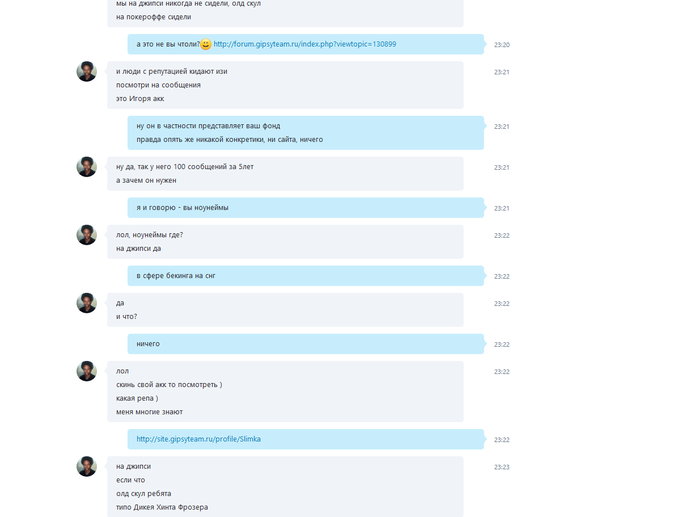Viewport: 700px width, 517px height.
Task: Click the avatar beside "скинь свой акк" message
Action: [87, 371]
